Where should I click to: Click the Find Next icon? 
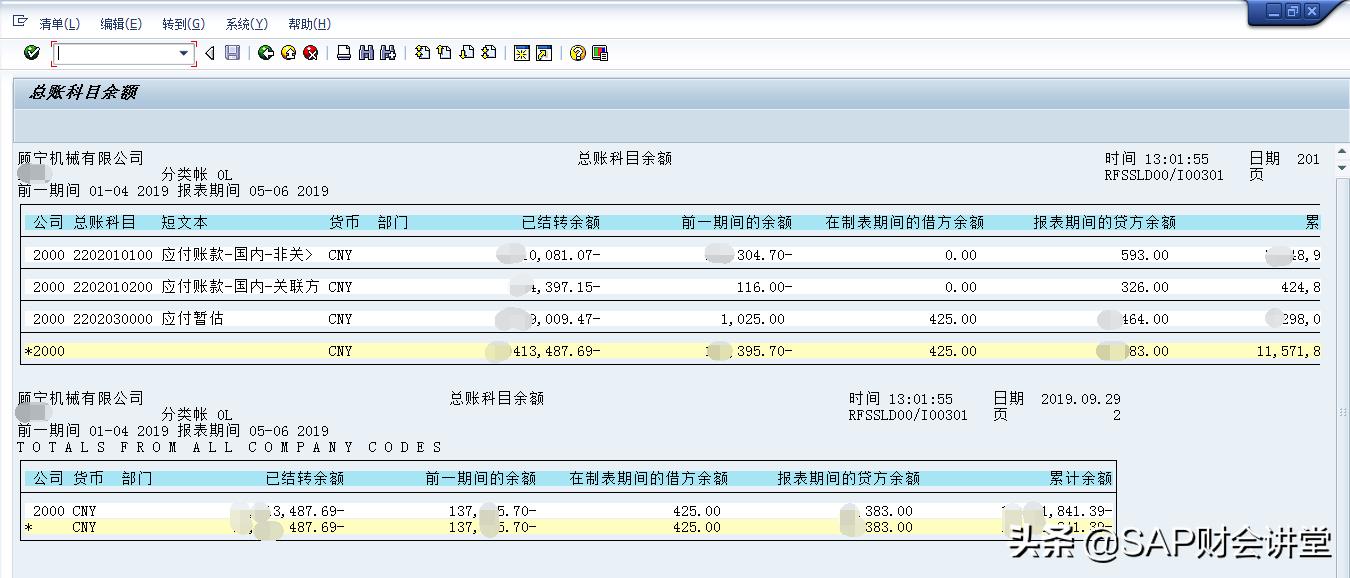coord(388,52)
